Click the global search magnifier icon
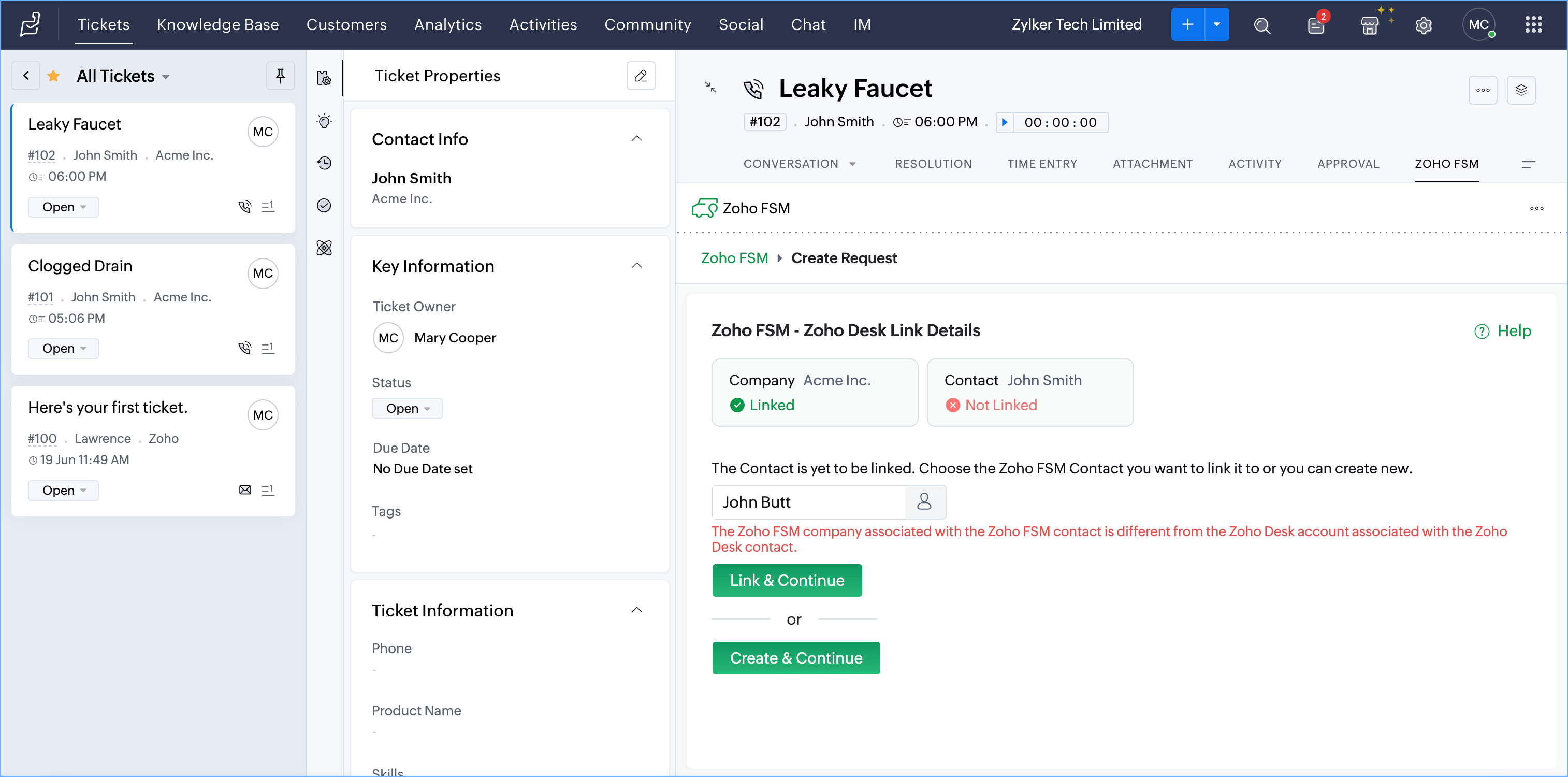The image size is (1568, 777). (1262, 25)
